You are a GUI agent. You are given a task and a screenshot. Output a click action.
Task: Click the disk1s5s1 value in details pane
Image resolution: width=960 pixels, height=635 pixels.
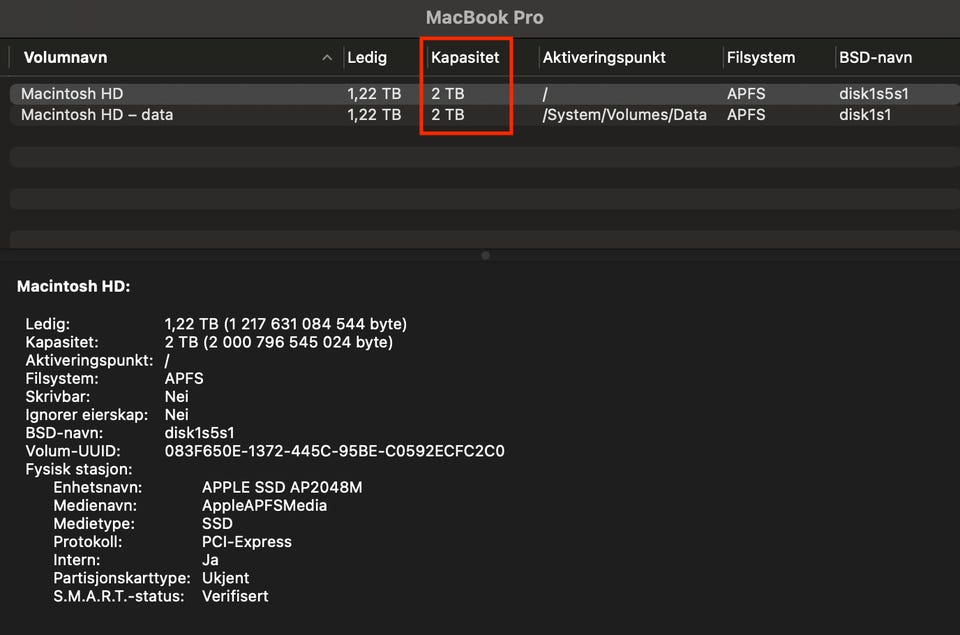(x=200, y=433)
